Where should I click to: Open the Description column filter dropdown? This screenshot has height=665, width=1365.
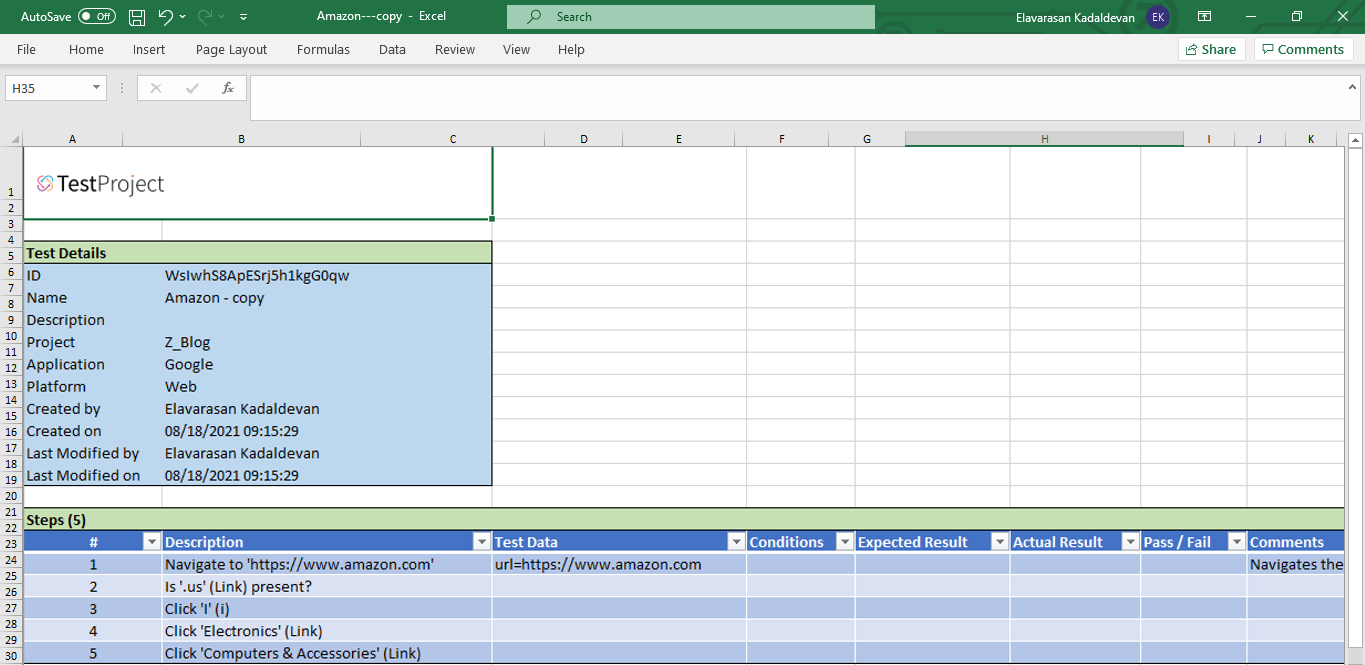pos(482,542)
